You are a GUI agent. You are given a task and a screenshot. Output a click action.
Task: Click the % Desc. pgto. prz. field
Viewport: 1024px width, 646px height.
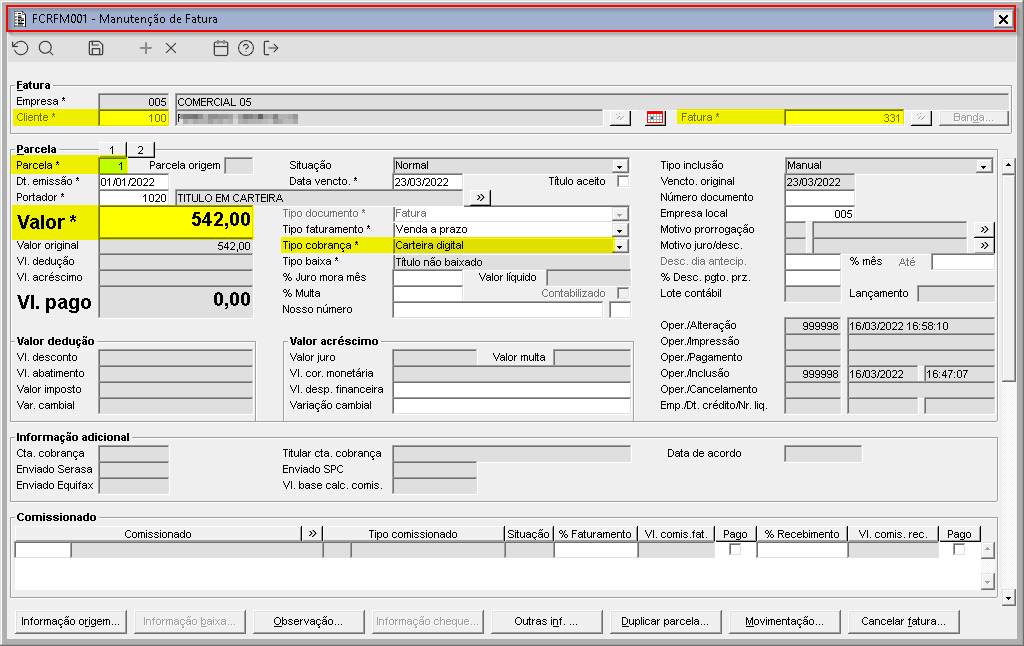pos(812,278)
